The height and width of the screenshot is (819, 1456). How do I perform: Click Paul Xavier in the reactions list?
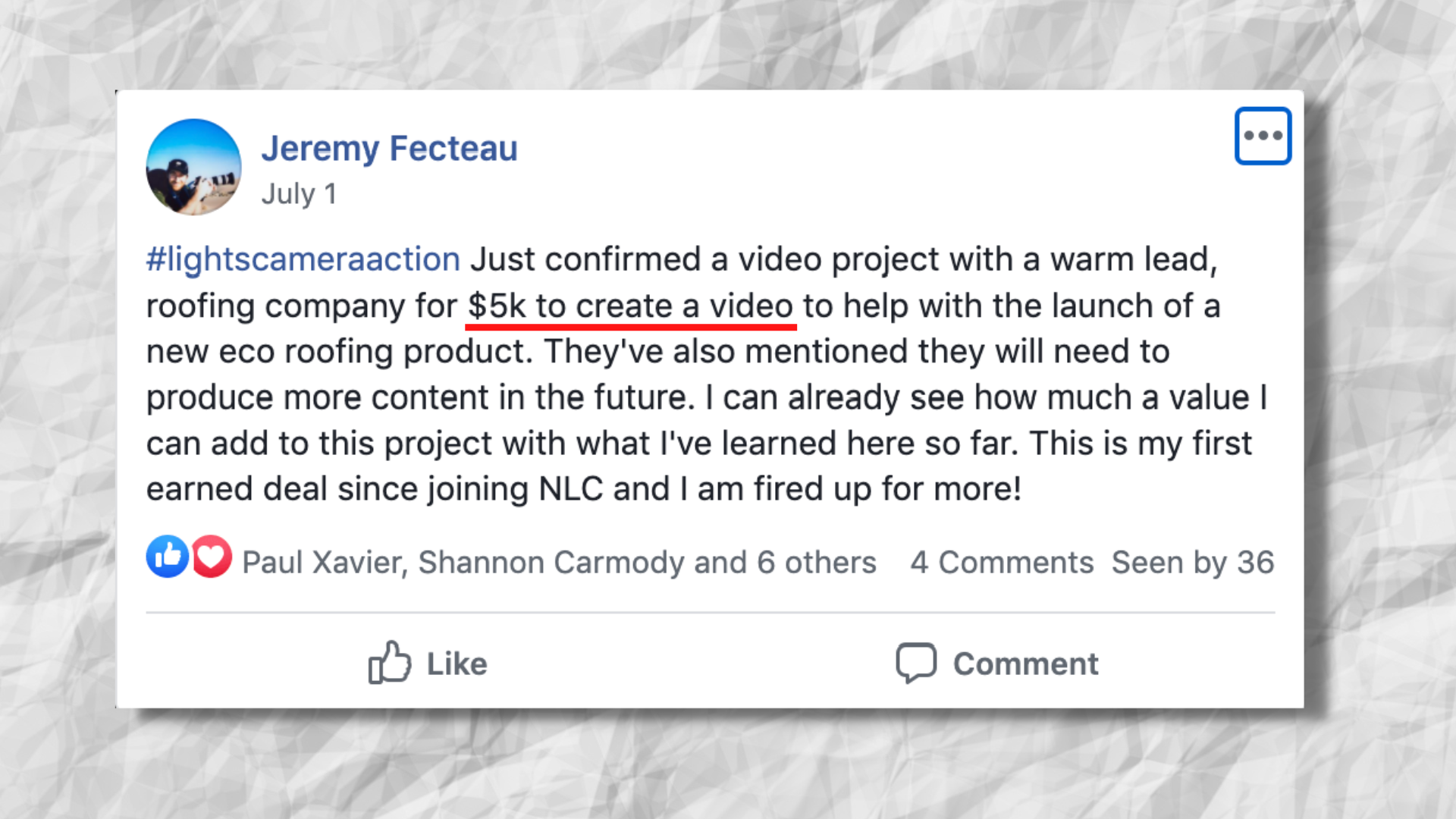click(324, 563)
